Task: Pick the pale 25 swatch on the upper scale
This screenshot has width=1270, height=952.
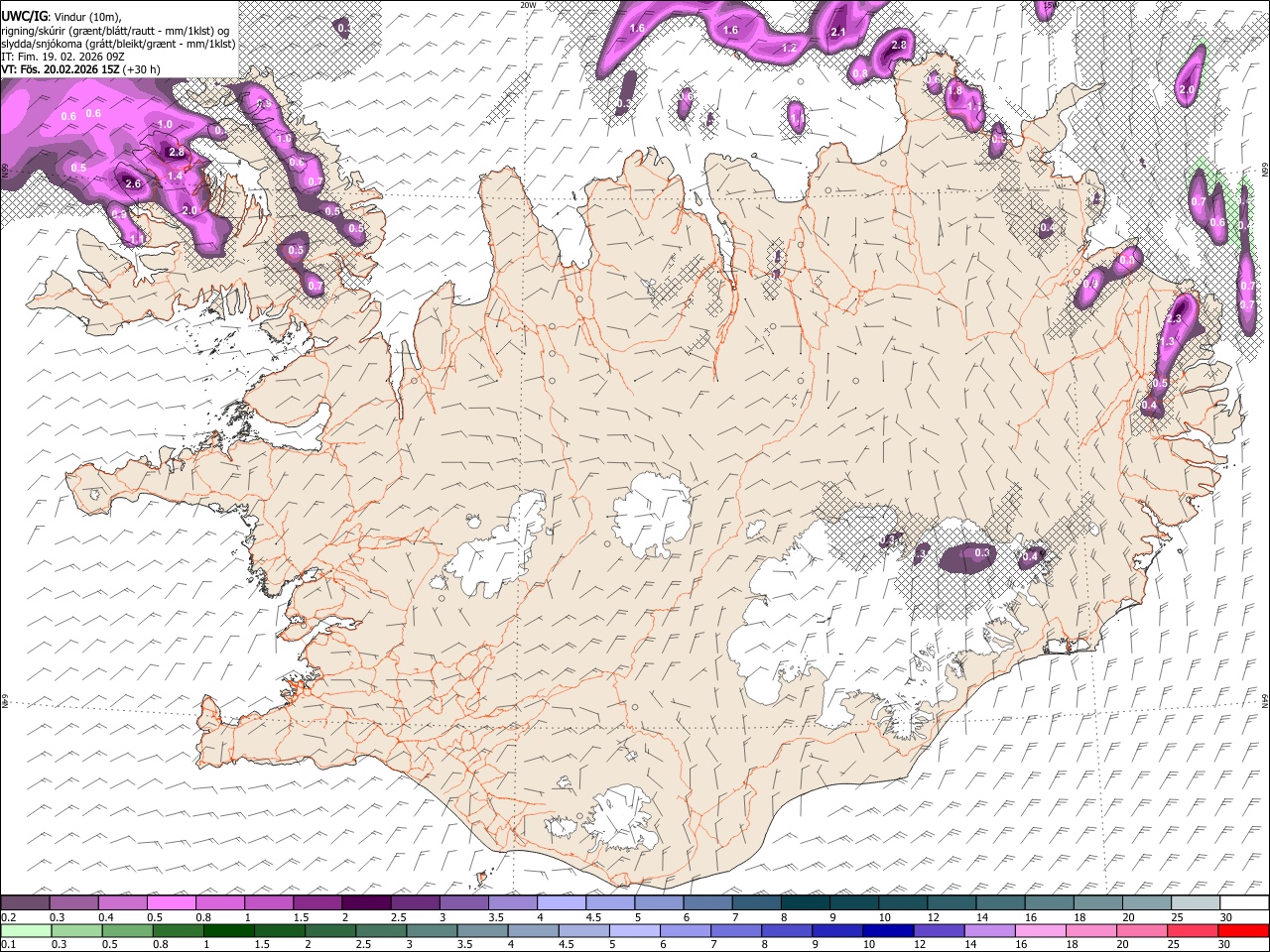Action: (x=1195, y=903)
